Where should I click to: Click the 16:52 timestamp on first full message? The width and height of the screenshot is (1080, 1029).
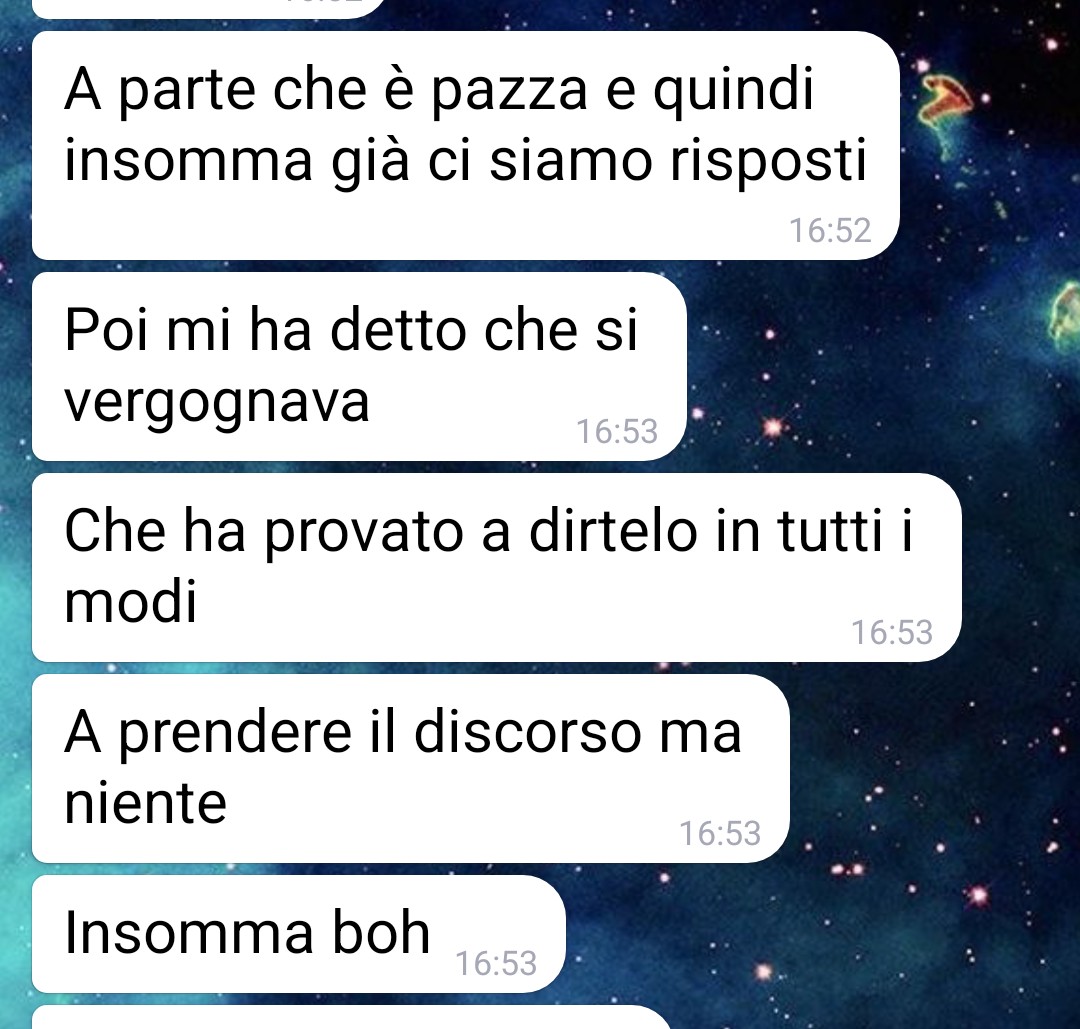pos(830,231)
